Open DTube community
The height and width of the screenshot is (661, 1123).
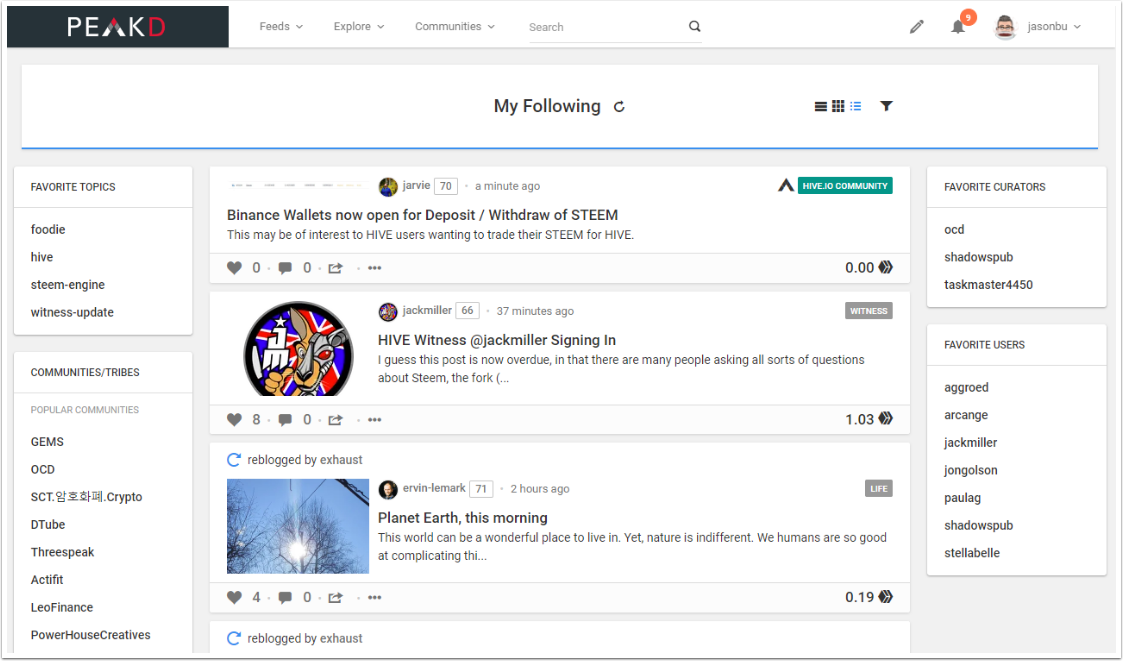point(48,525)
